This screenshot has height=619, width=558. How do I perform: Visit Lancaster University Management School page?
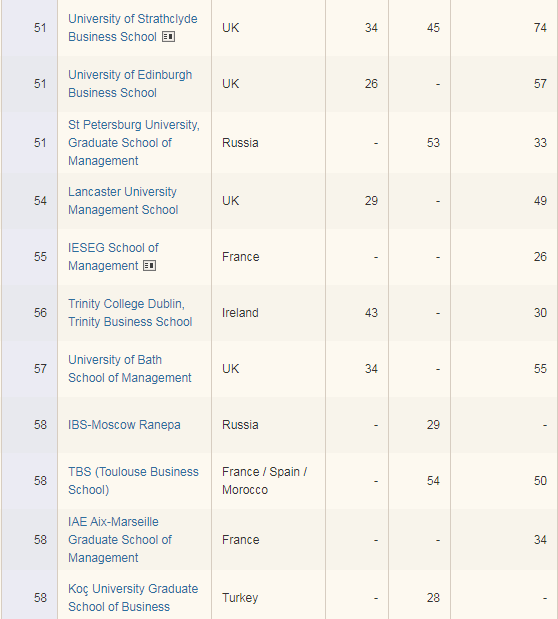(x=123, y=201)
